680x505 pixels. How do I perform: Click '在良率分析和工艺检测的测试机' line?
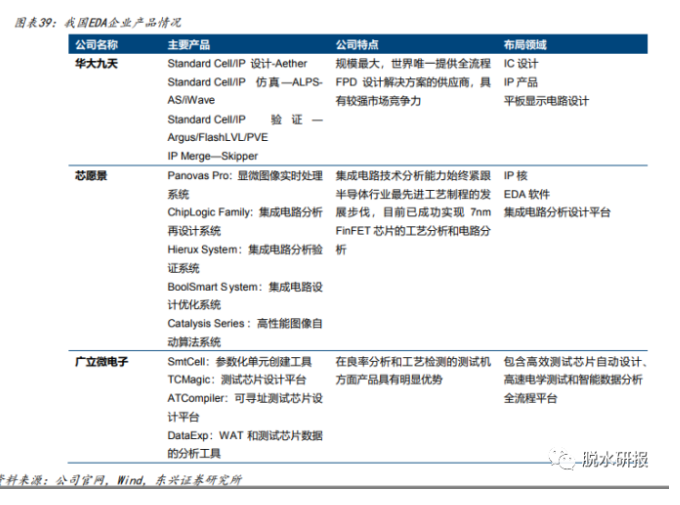413,361
